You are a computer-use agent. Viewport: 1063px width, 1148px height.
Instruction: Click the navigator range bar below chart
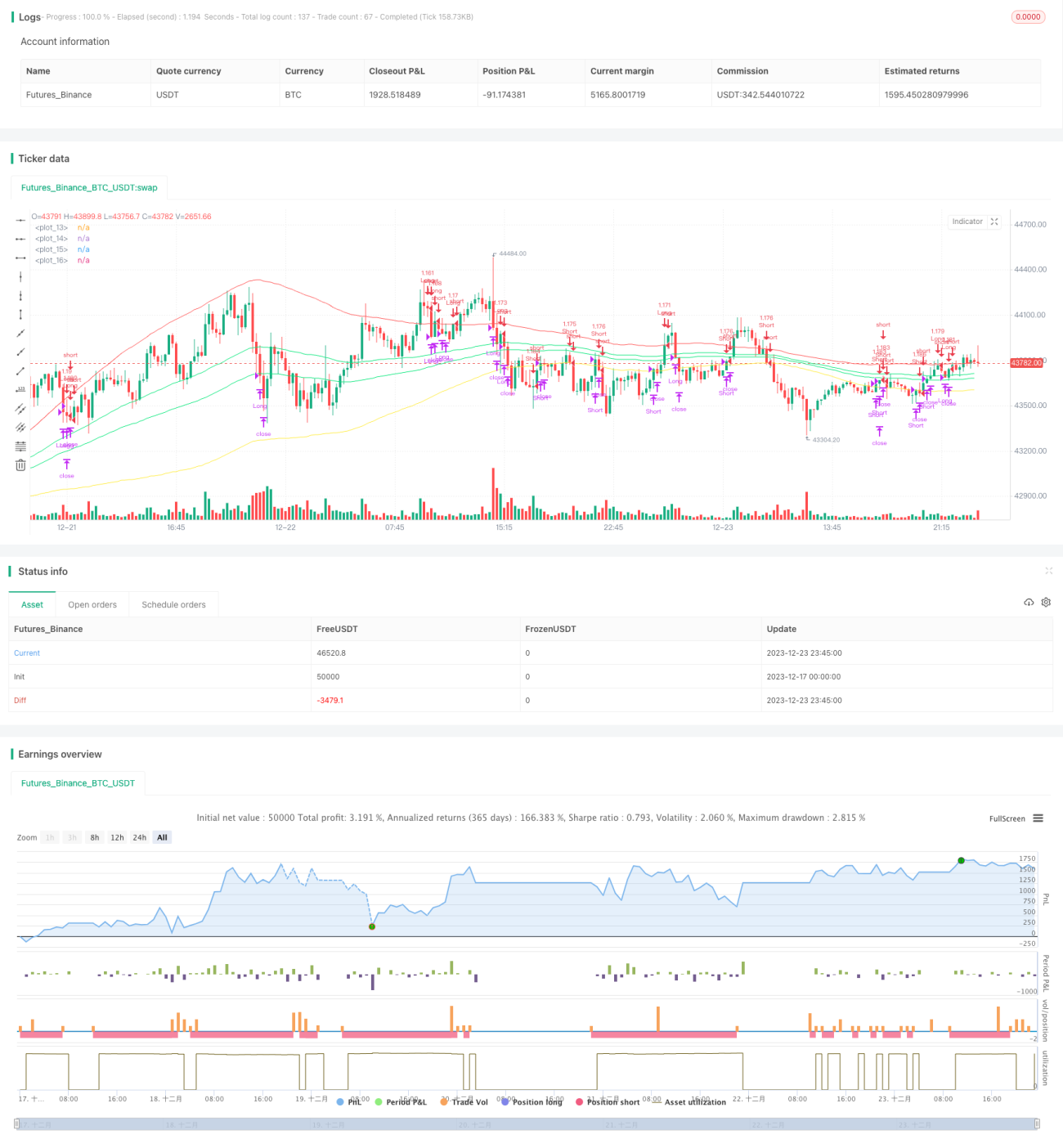(527, 1124)
